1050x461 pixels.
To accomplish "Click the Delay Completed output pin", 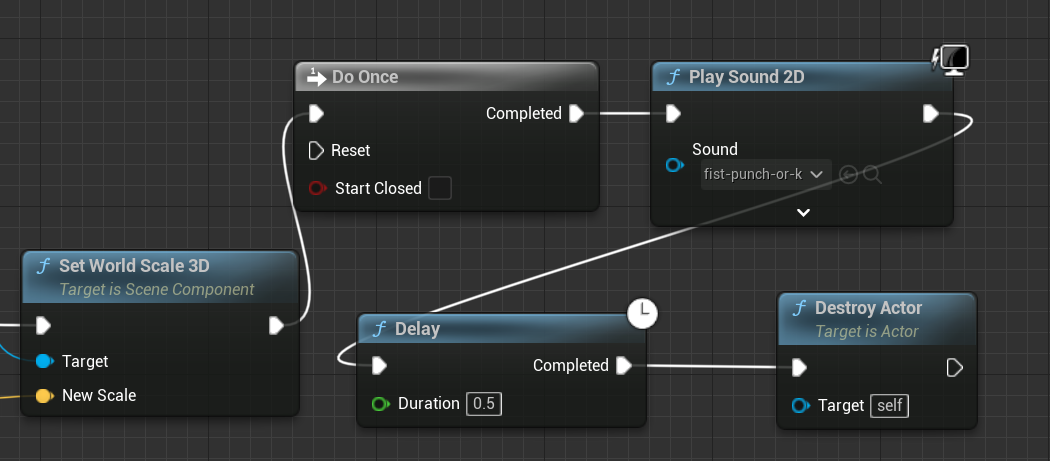I will [624, 365].
